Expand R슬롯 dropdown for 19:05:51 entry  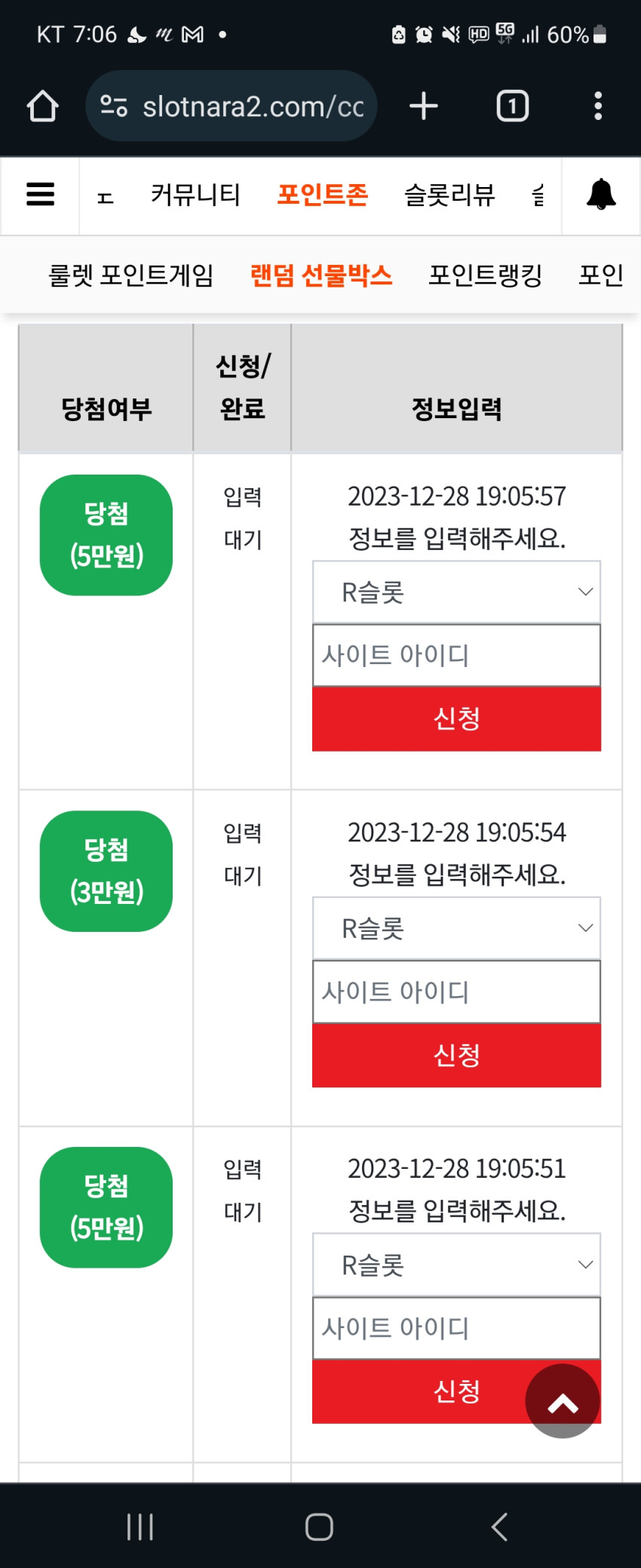click(457, 1265)
